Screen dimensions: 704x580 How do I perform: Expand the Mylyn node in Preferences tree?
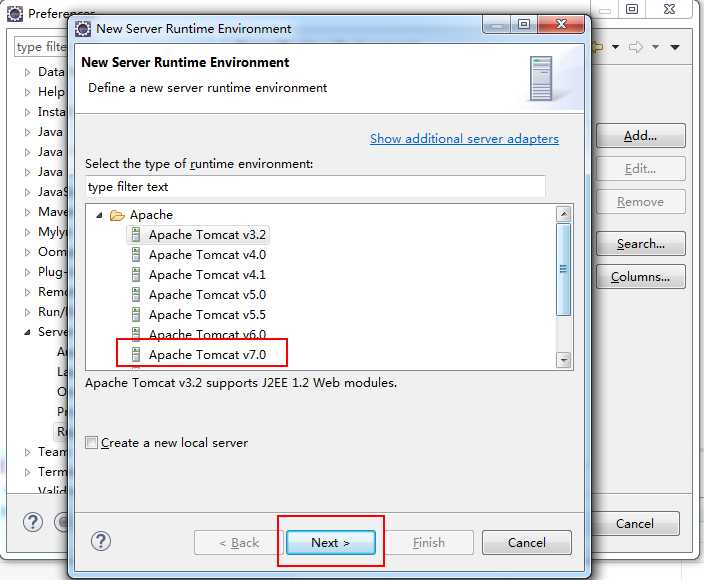click(x=27, y=232)
